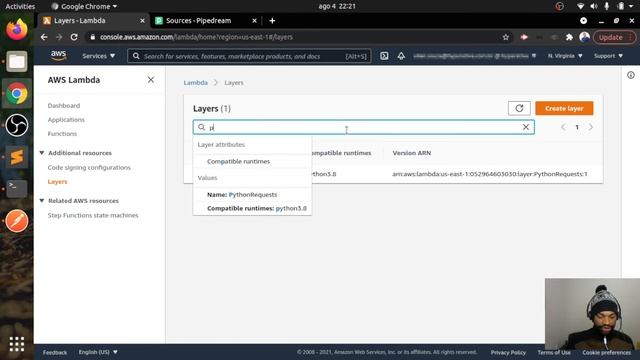Click the Lambda breadcrumb link
Image resolution: width=640 pixels, height=360 pixels.
(196, 82)
